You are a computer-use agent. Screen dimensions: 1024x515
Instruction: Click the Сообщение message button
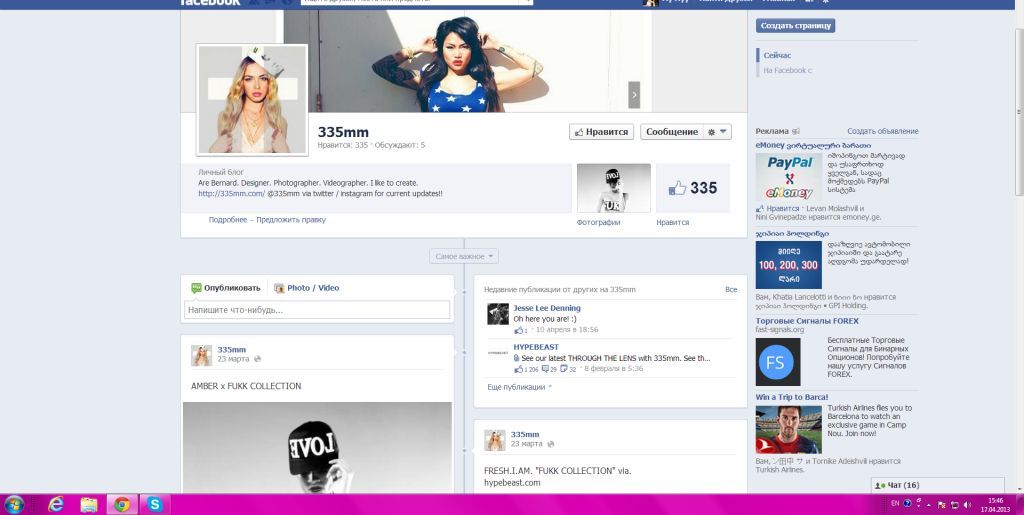(x=672, y=132)
